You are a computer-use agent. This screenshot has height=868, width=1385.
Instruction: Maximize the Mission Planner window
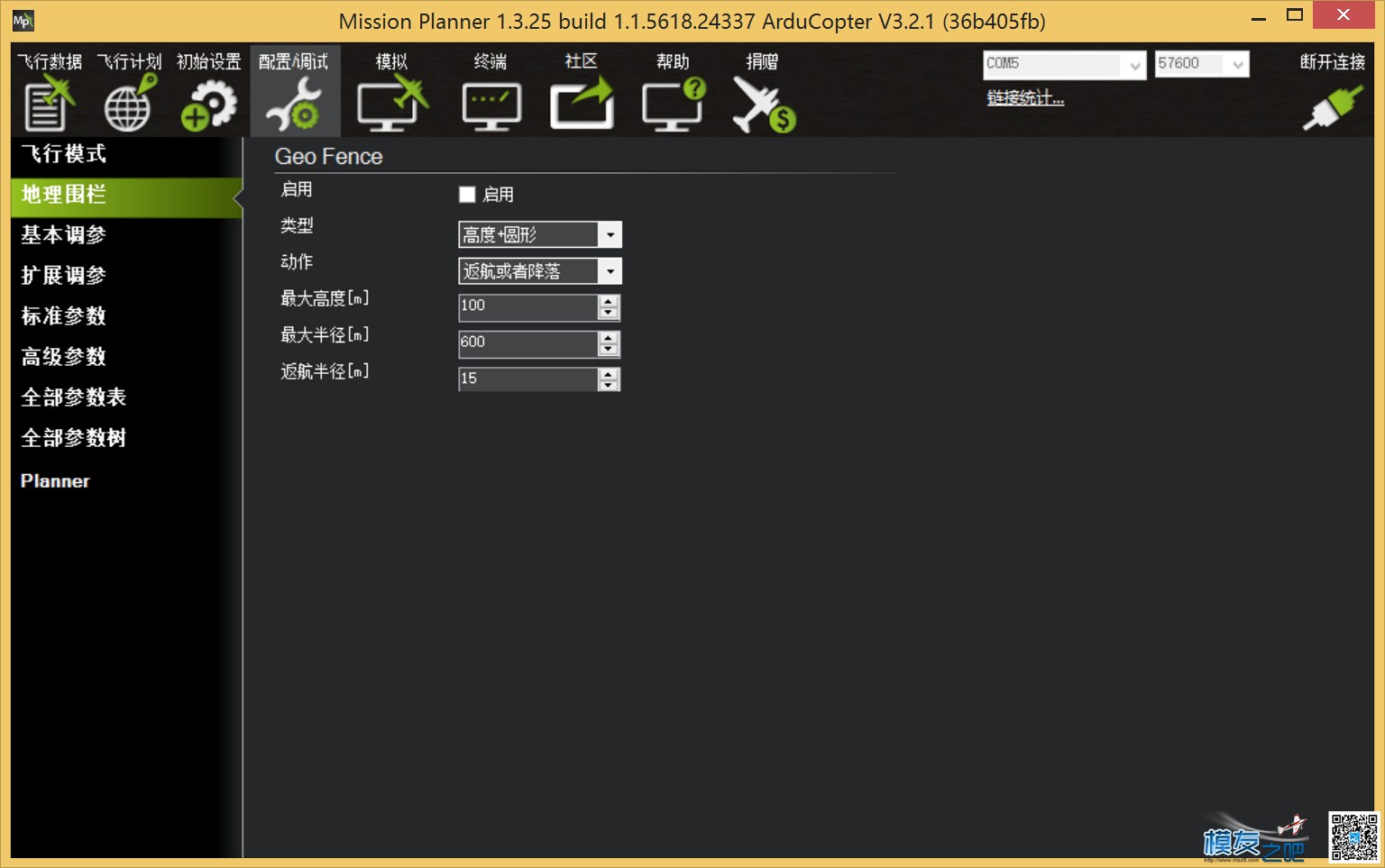(x=1295, y=15)
